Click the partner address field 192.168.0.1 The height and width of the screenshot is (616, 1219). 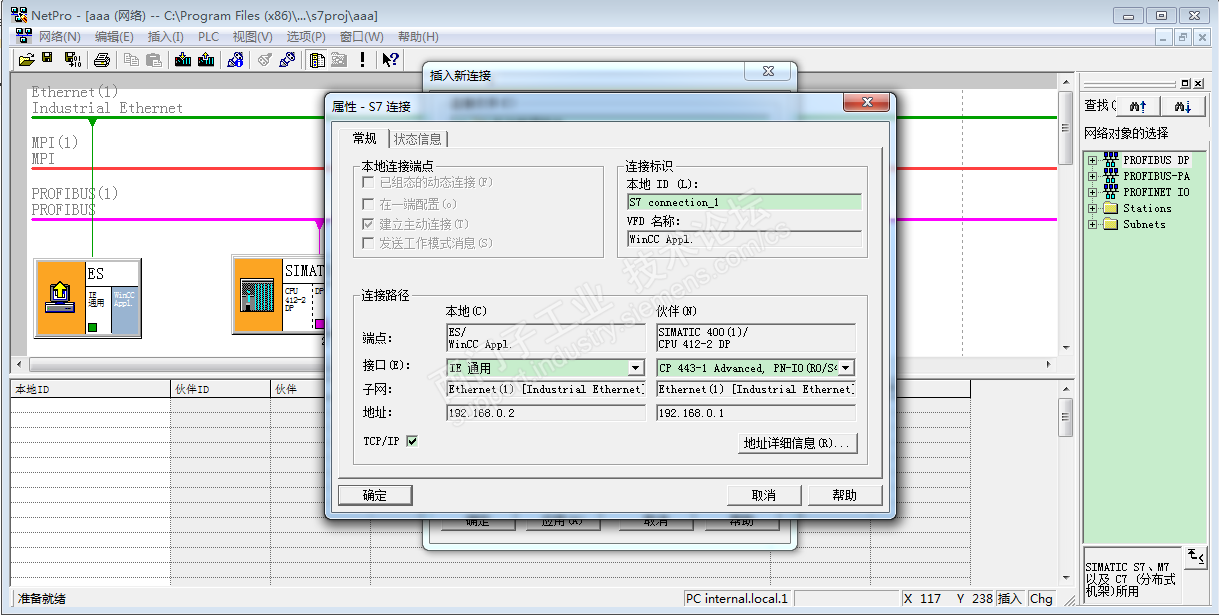click(756, 412)
